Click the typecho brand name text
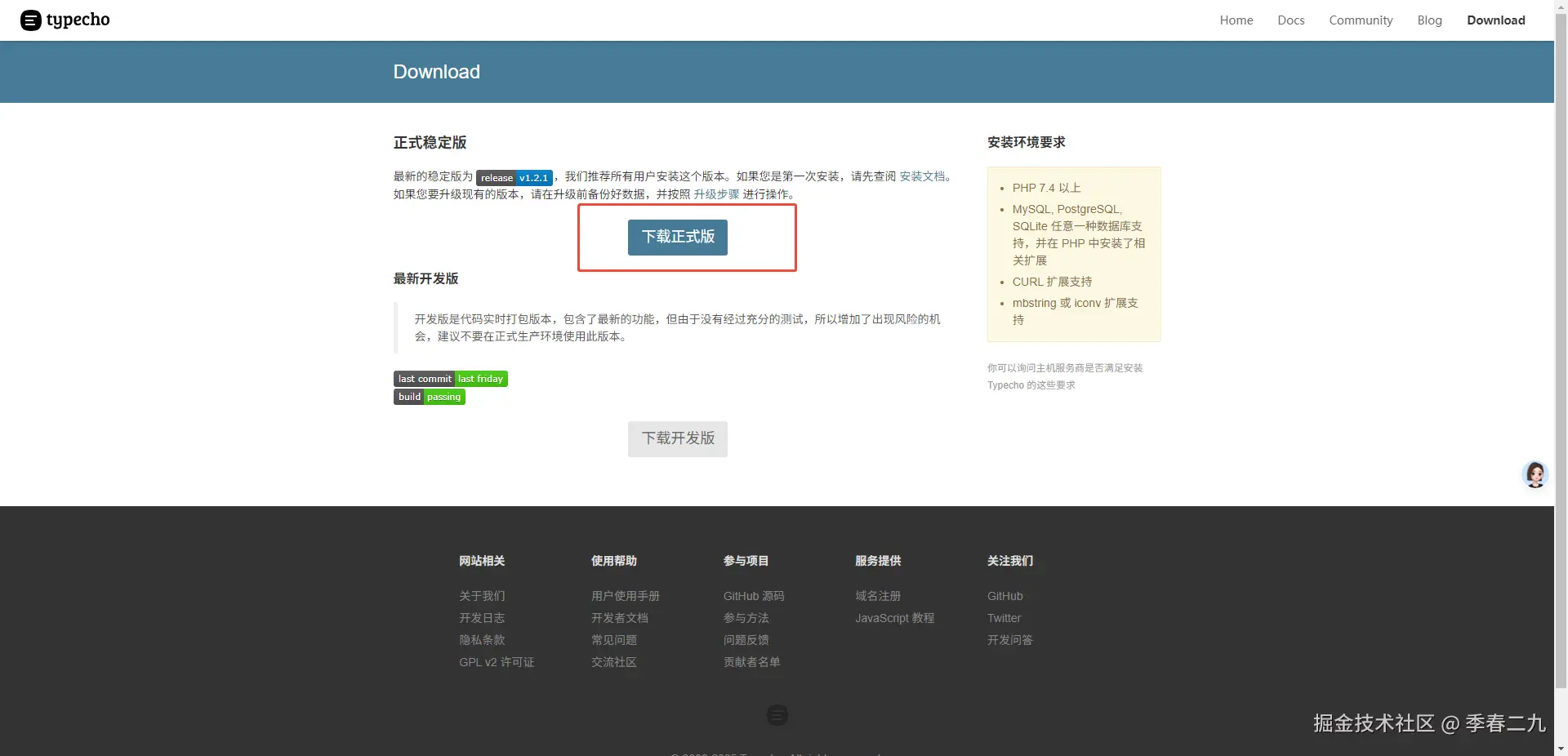The height and width of the screenshot is (756, 1568). [78, 20]
